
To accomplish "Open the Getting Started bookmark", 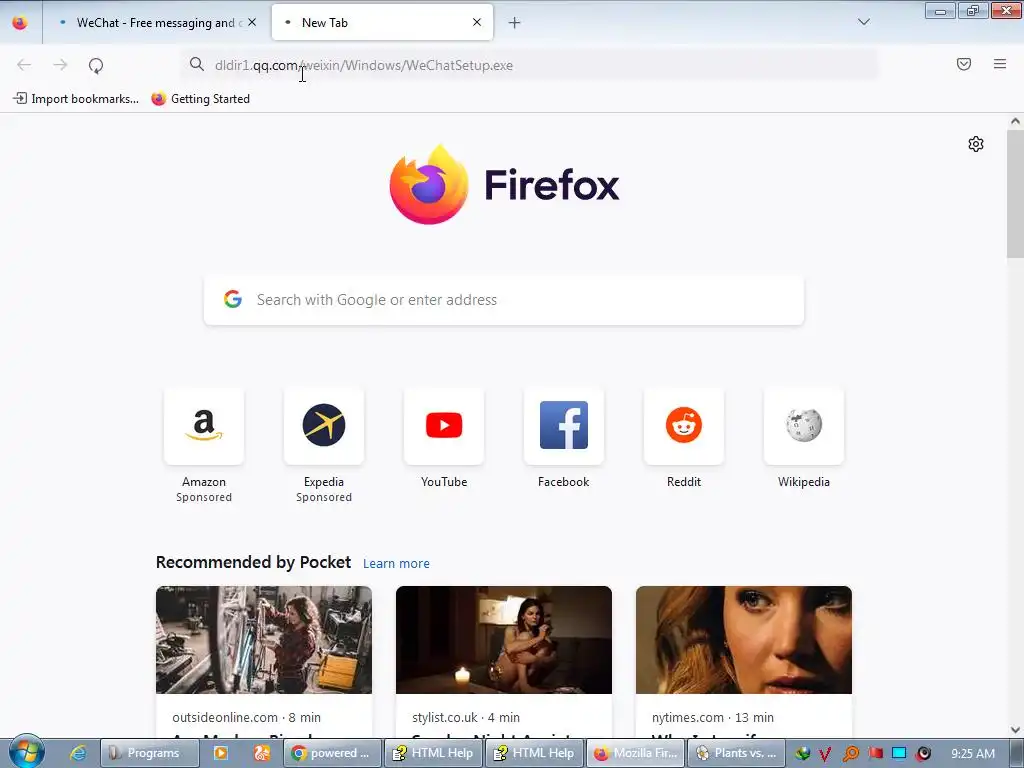I will coord(201,99).
